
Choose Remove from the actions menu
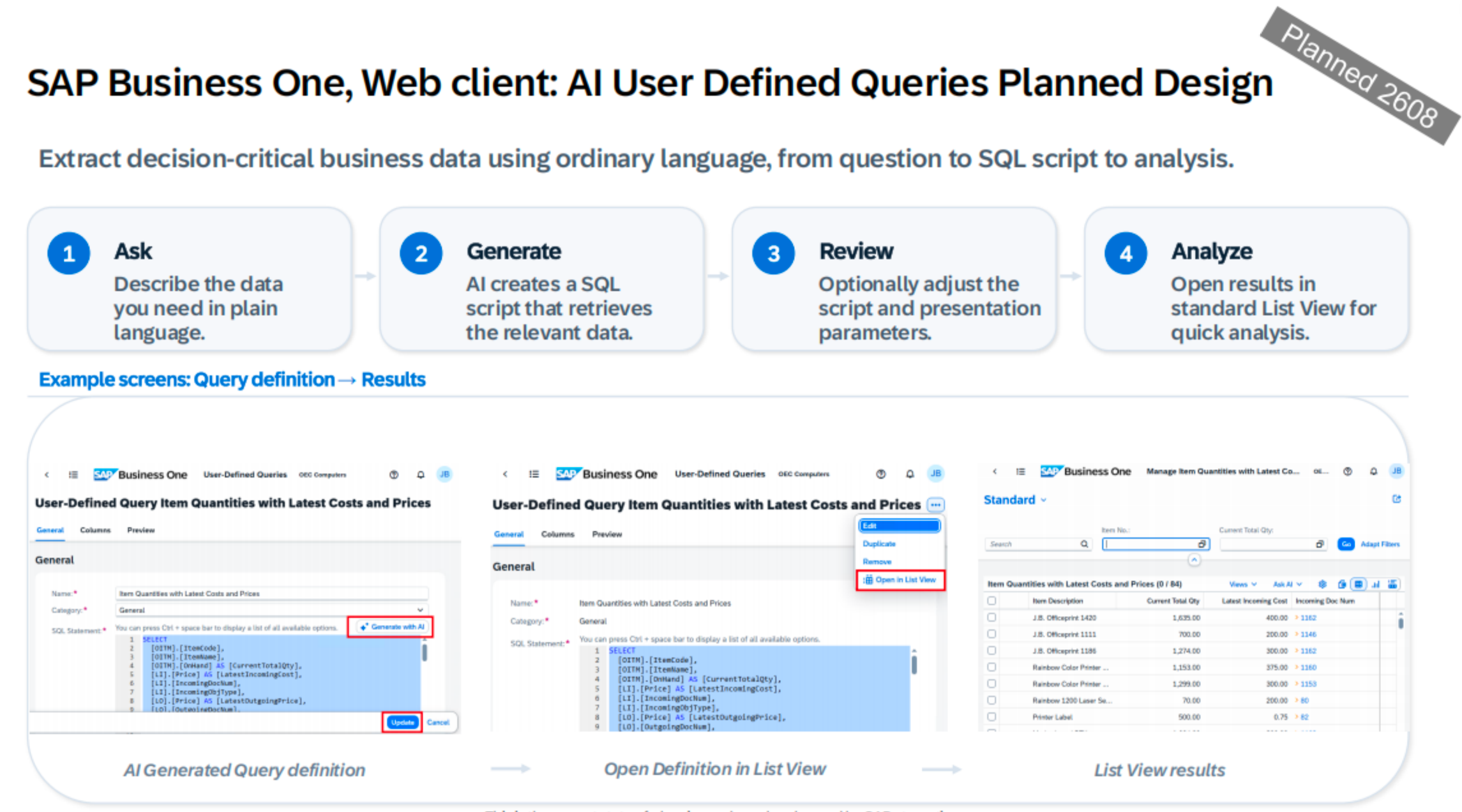(877, 562)
